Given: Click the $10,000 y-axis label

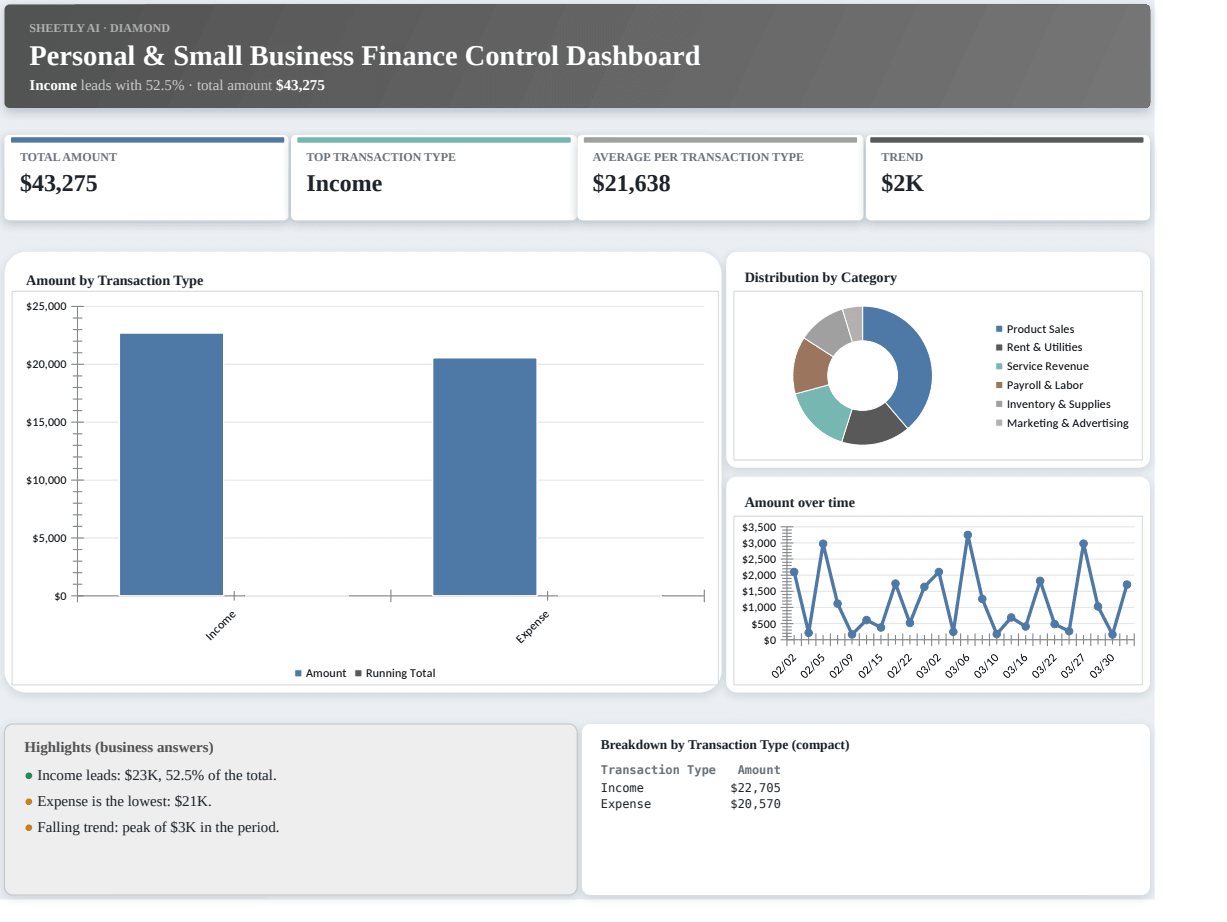Looking at the screenshot, I should [x=46, y=480].
